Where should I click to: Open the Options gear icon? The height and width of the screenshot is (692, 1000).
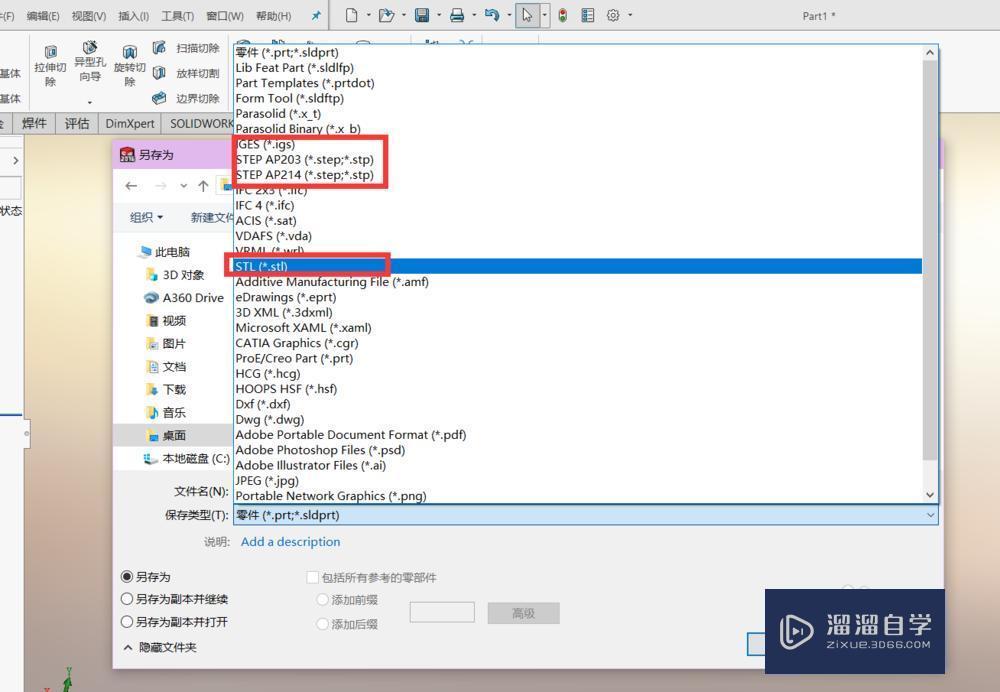pos(613,15)
